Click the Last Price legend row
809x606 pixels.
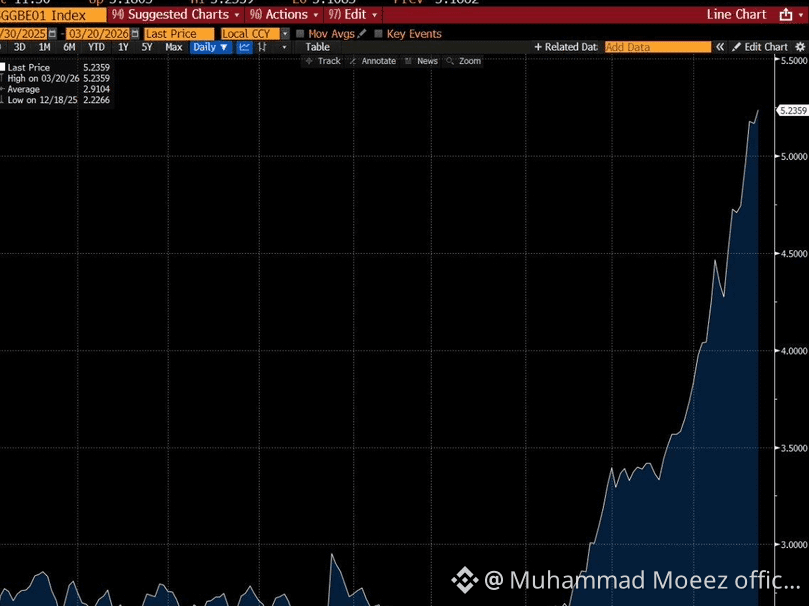[55, 67]
